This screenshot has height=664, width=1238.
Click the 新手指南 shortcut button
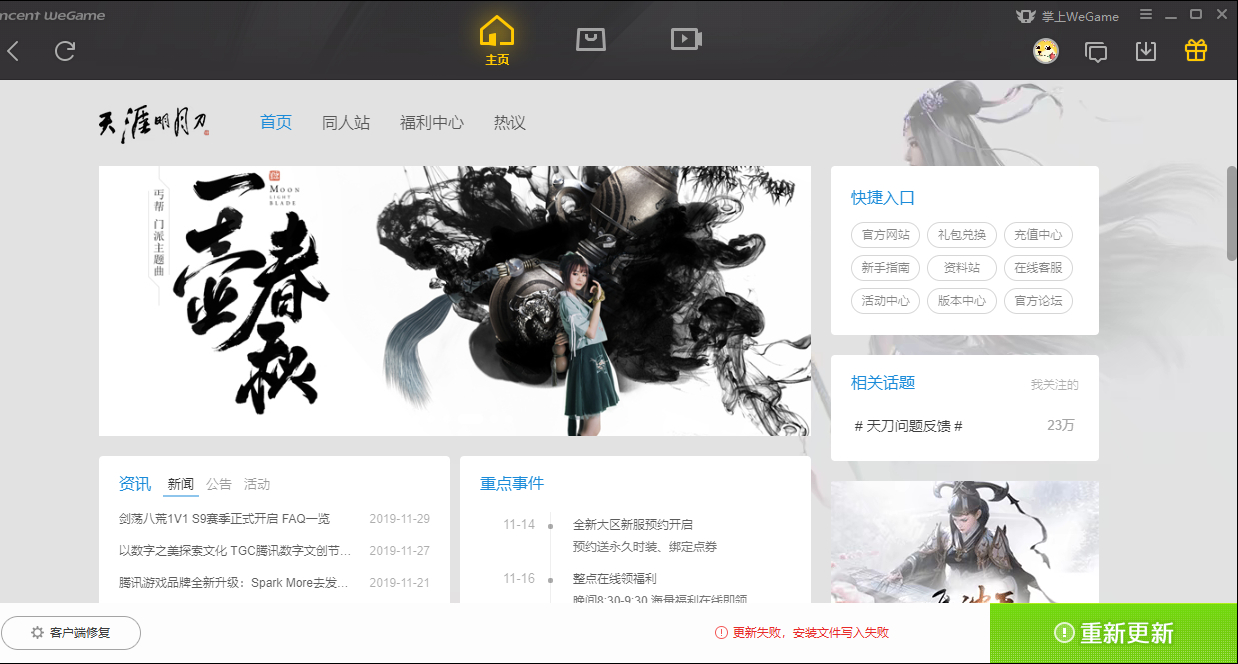[x=885, y=268]
